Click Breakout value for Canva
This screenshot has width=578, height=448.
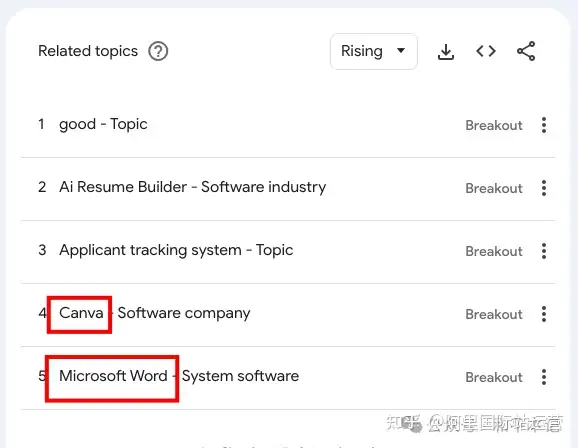[x=494, y=315]
